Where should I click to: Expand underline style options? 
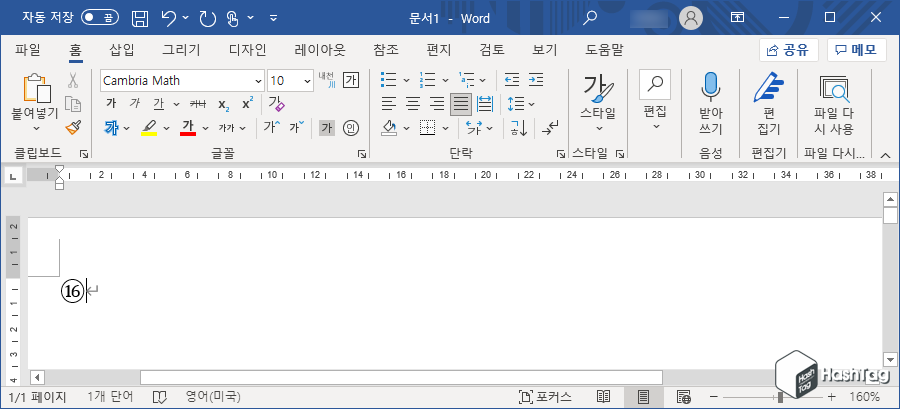[176, 104]
